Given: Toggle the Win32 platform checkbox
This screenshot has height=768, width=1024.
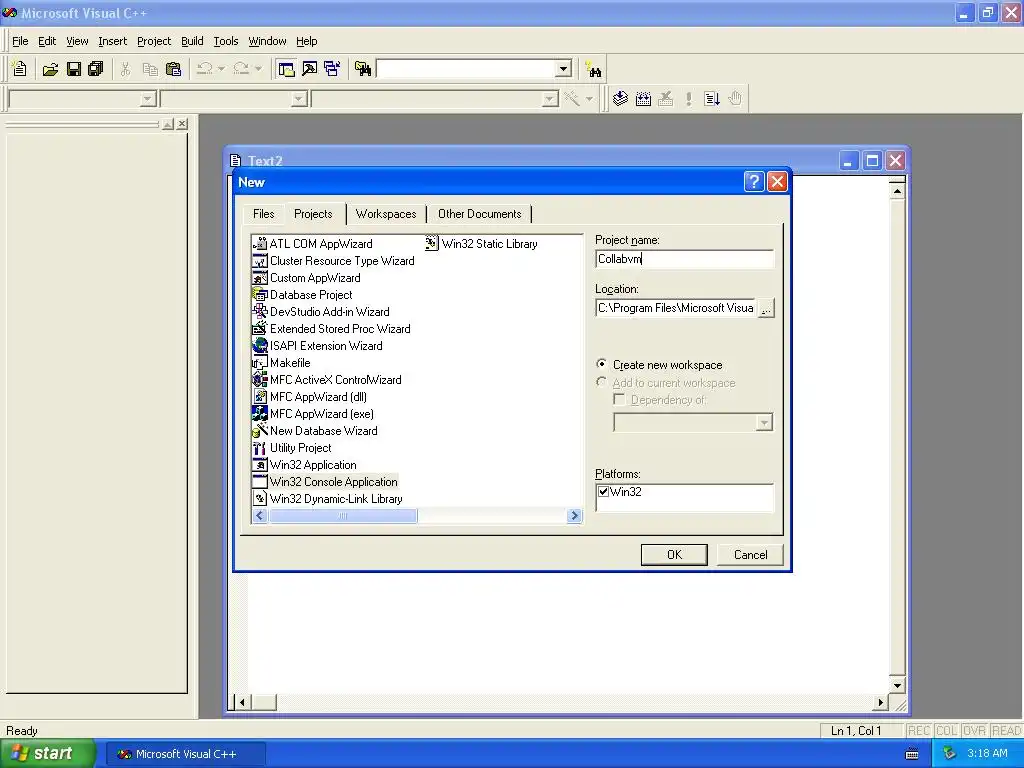Looking at the screenshot, I should 603,492.
